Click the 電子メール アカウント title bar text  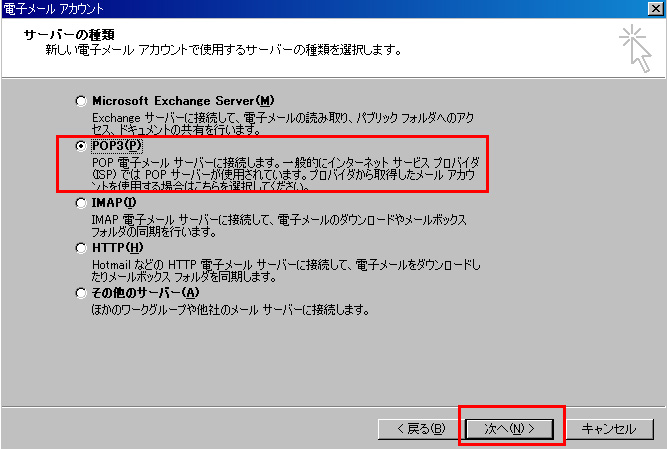pos(53,9)
